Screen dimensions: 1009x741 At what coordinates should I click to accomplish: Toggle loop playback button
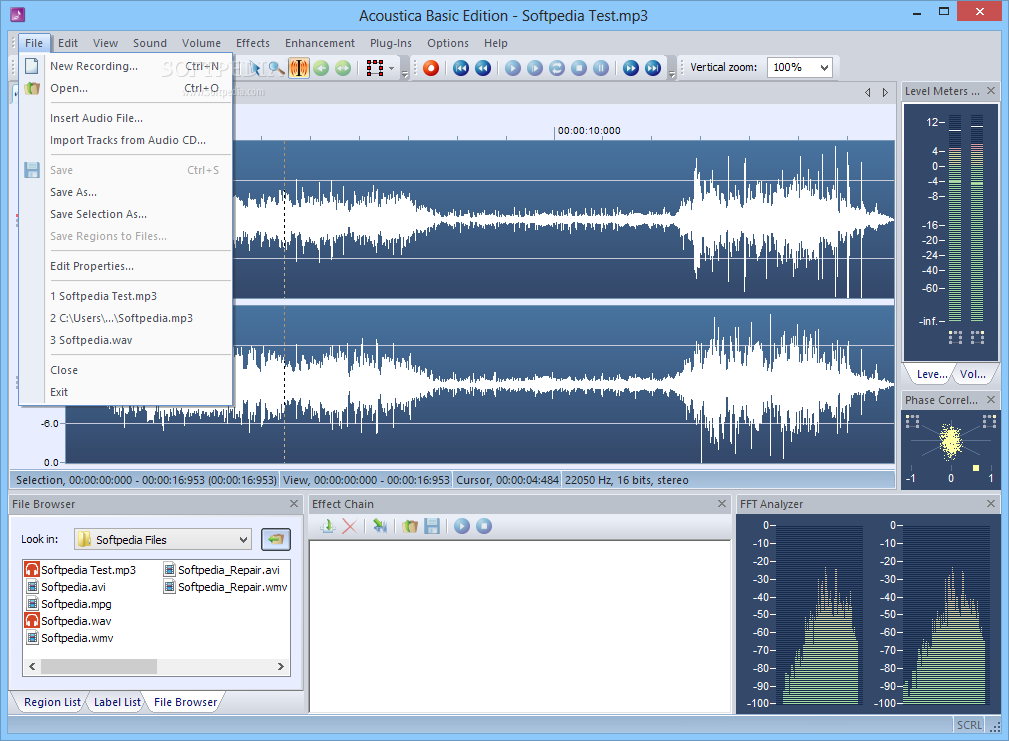[557, 68]
